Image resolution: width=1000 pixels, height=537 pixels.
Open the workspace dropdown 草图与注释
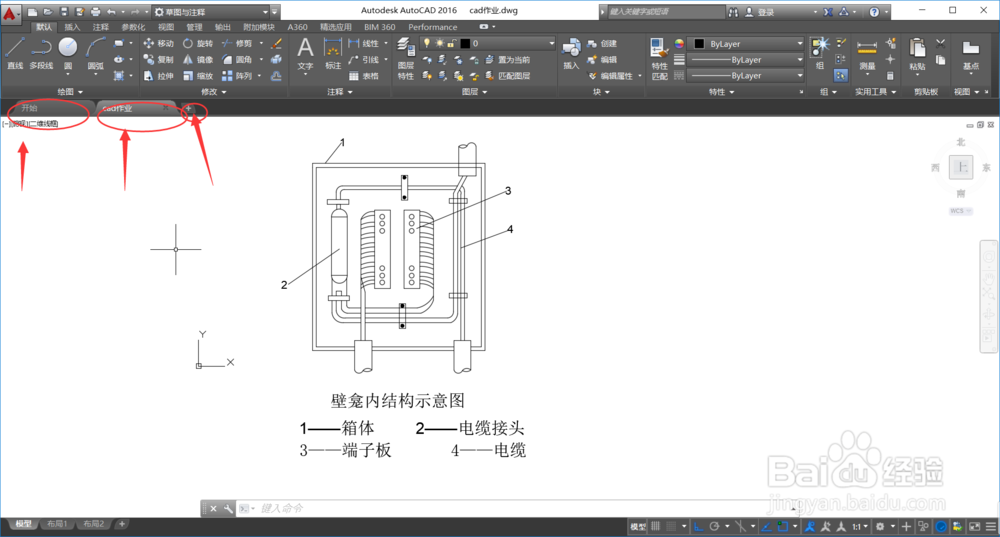point(210,11)
